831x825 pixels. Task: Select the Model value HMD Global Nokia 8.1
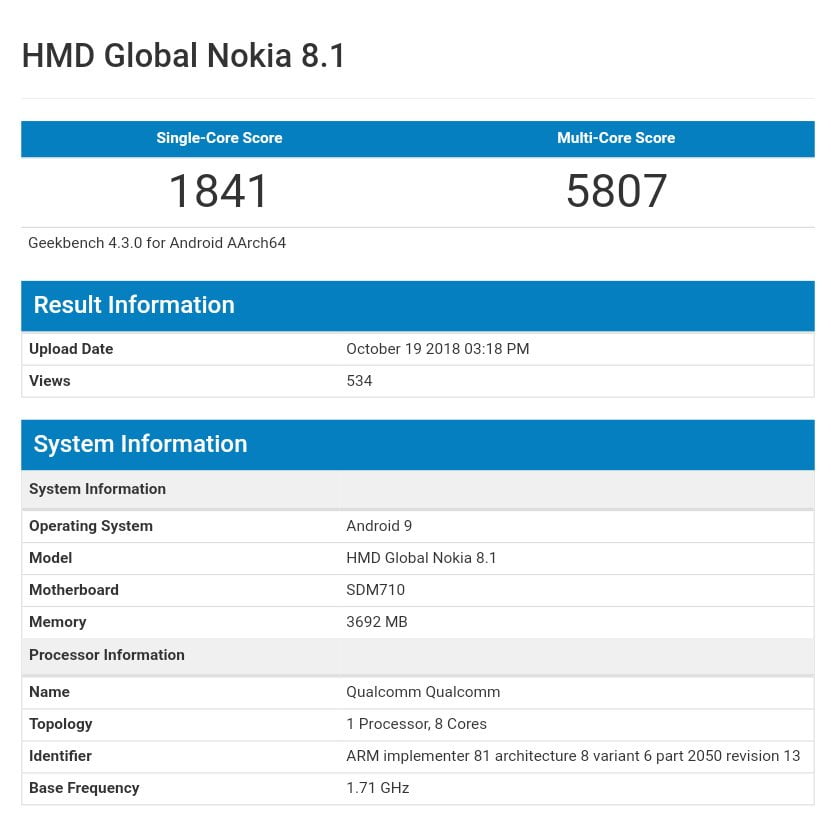click(x=421, y=557)
